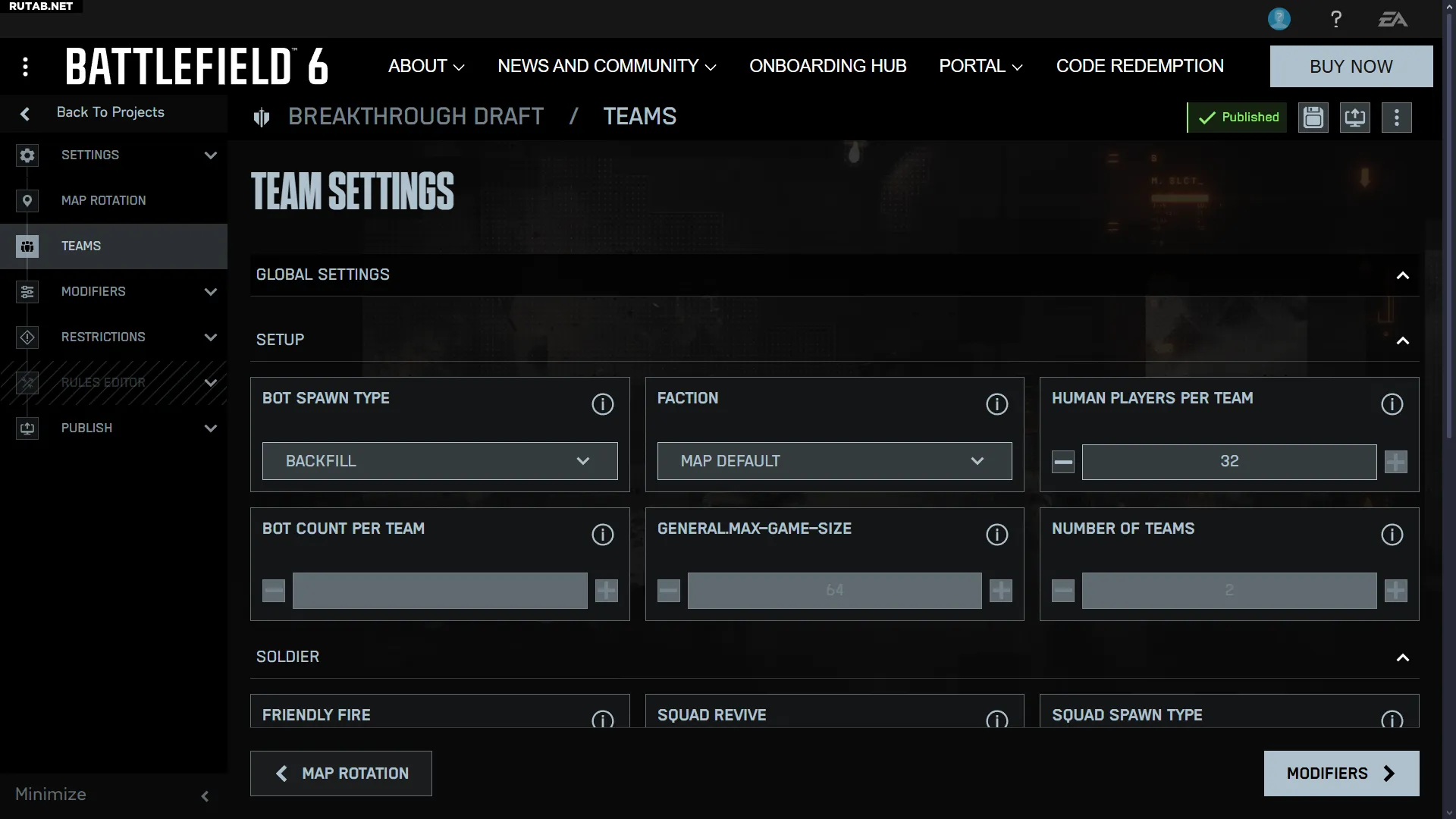
Task: Open the Faction Map Default dropdown
Action: 834,461
